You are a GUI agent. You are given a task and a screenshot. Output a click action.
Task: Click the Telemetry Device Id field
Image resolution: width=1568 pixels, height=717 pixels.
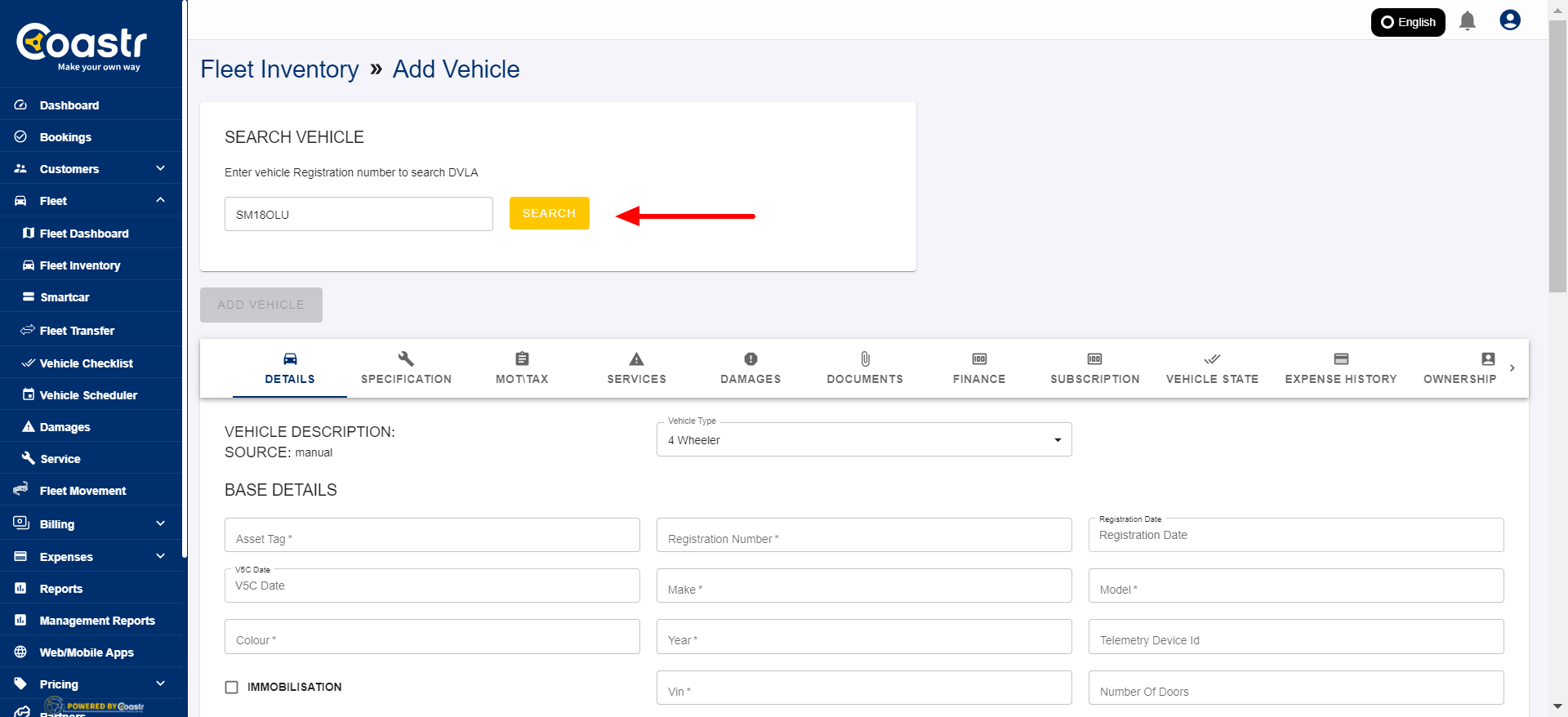coord(1296,636)
